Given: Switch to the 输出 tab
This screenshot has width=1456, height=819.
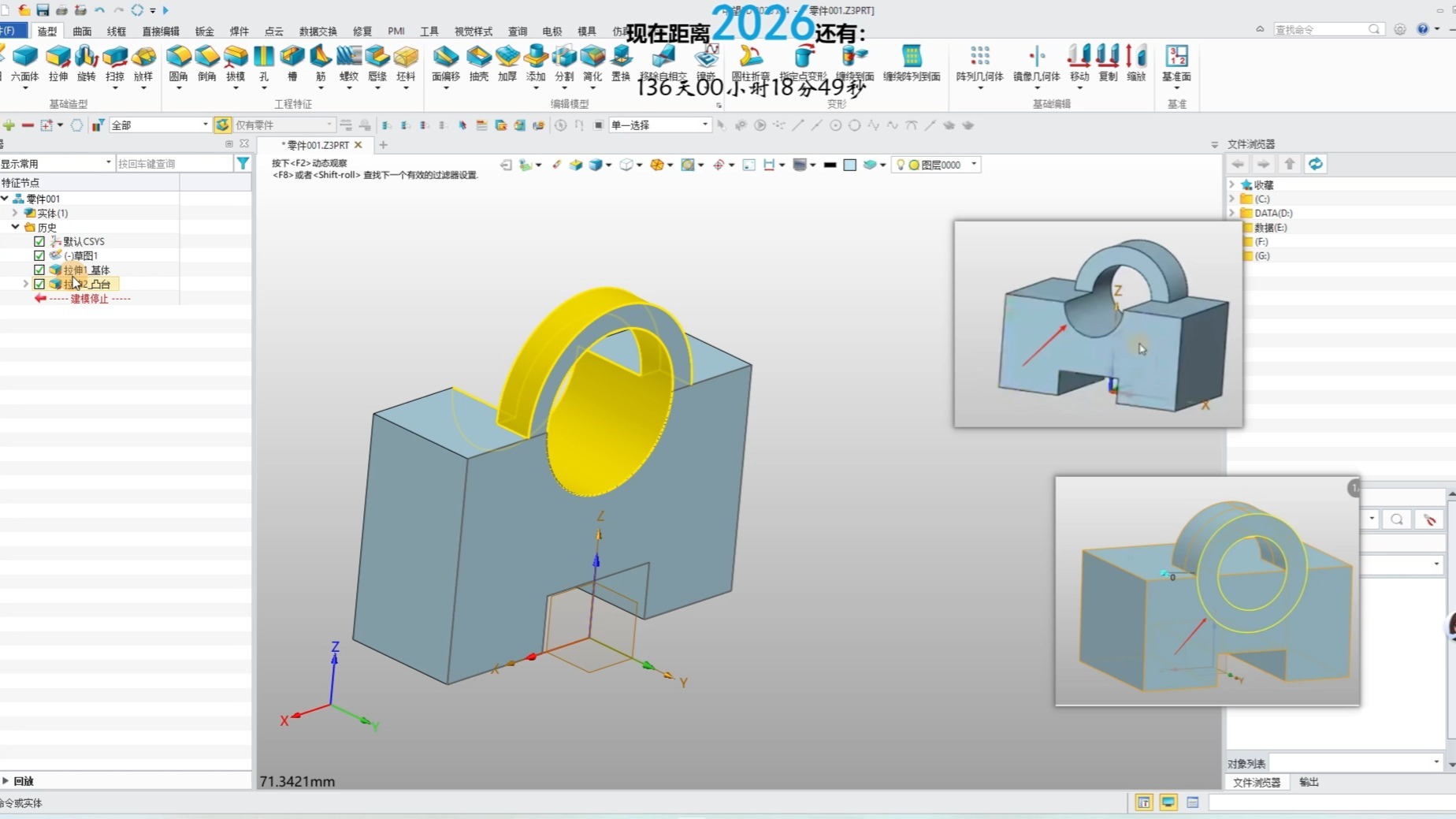Looking at the screenshot, I should pos(1309,782).
